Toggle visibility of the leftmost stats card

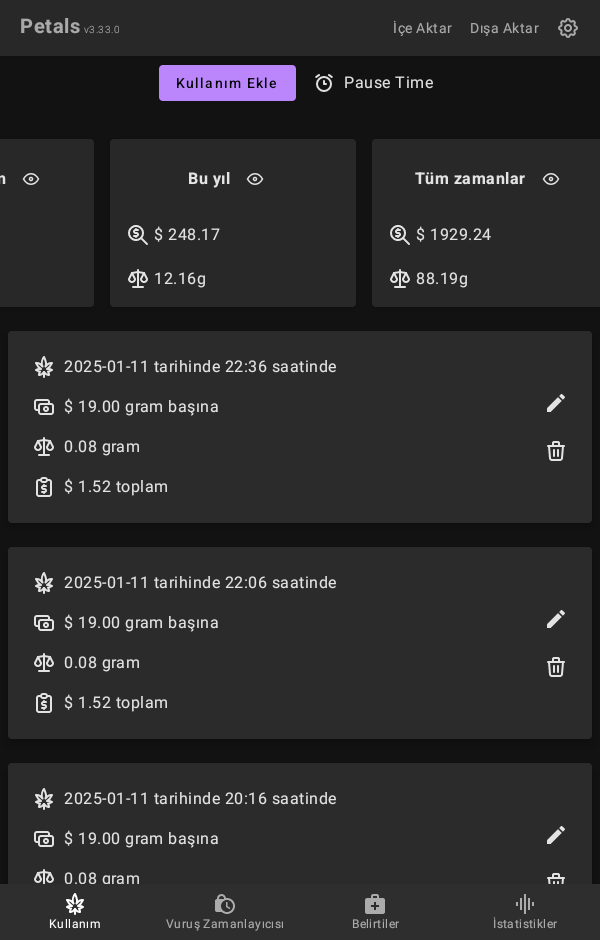click(31, 179)
